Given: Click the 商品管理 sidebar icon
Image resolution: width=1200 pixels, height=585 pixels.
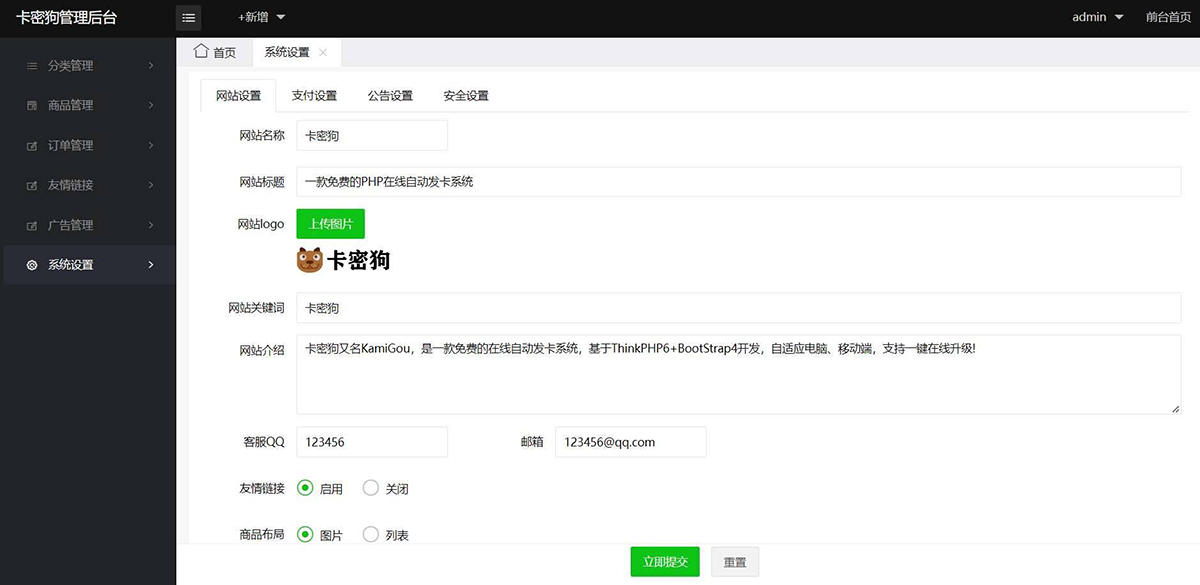Looking at the screenshot, I should tap(31, 105).
